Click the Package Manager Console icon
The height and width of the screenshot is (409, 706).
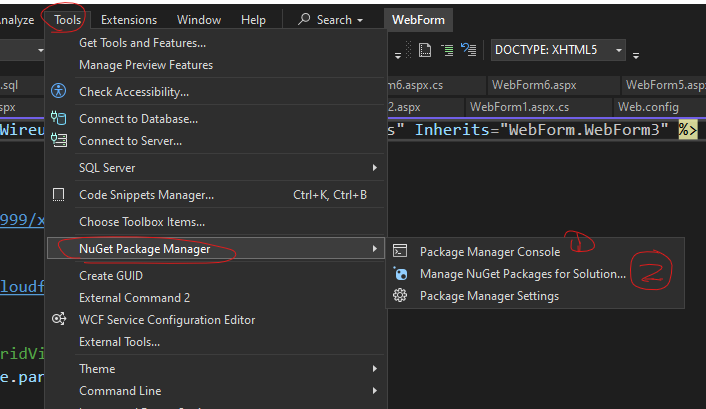pyautogui.click(x=400, y=250)
